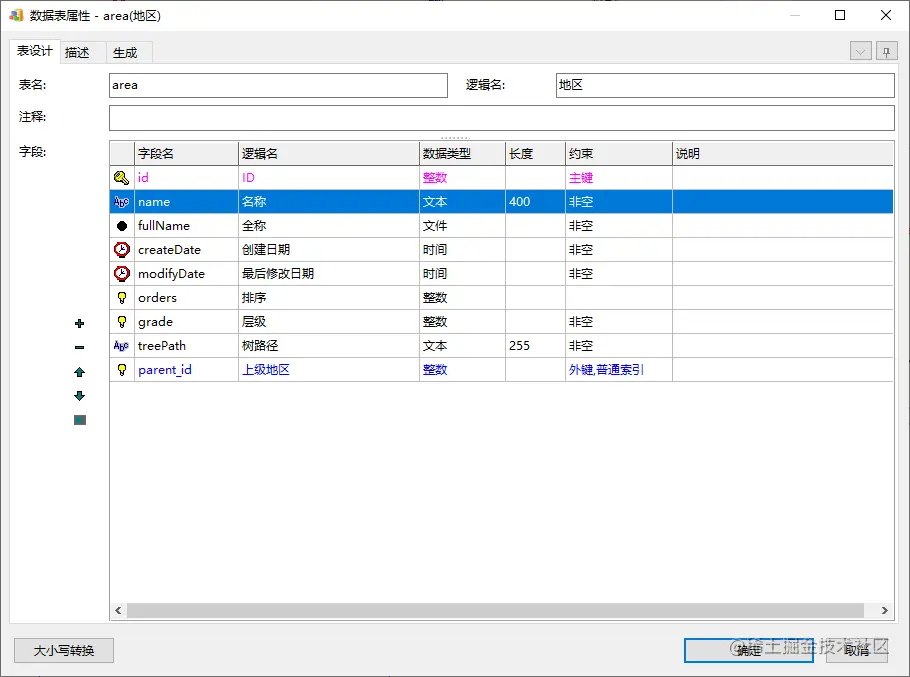The image size is (910, 677).
Task: Click the 约束 column header
Action: [619, 154]
